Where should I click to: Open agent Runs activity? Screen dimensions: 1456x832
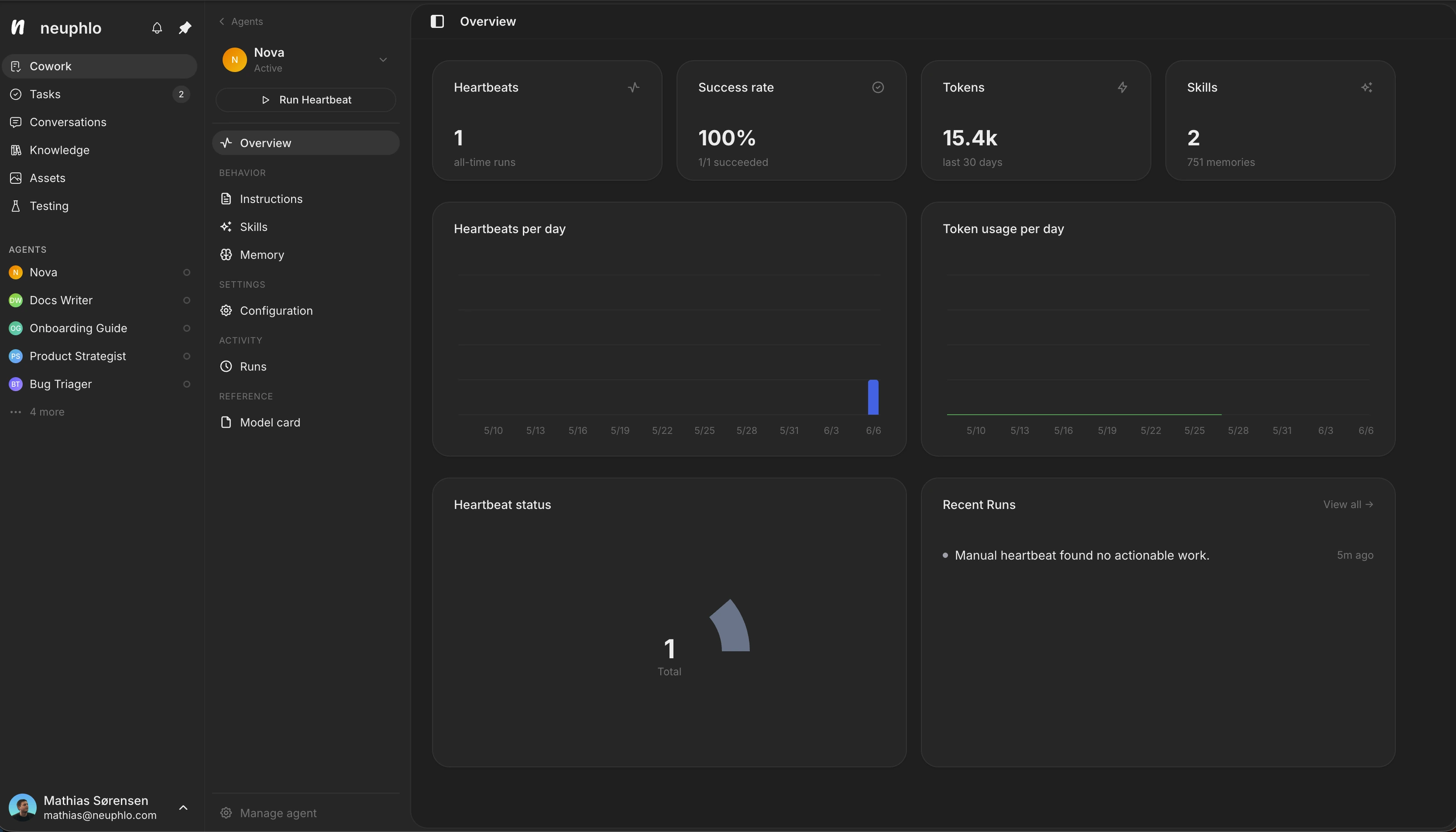[305, 367]
